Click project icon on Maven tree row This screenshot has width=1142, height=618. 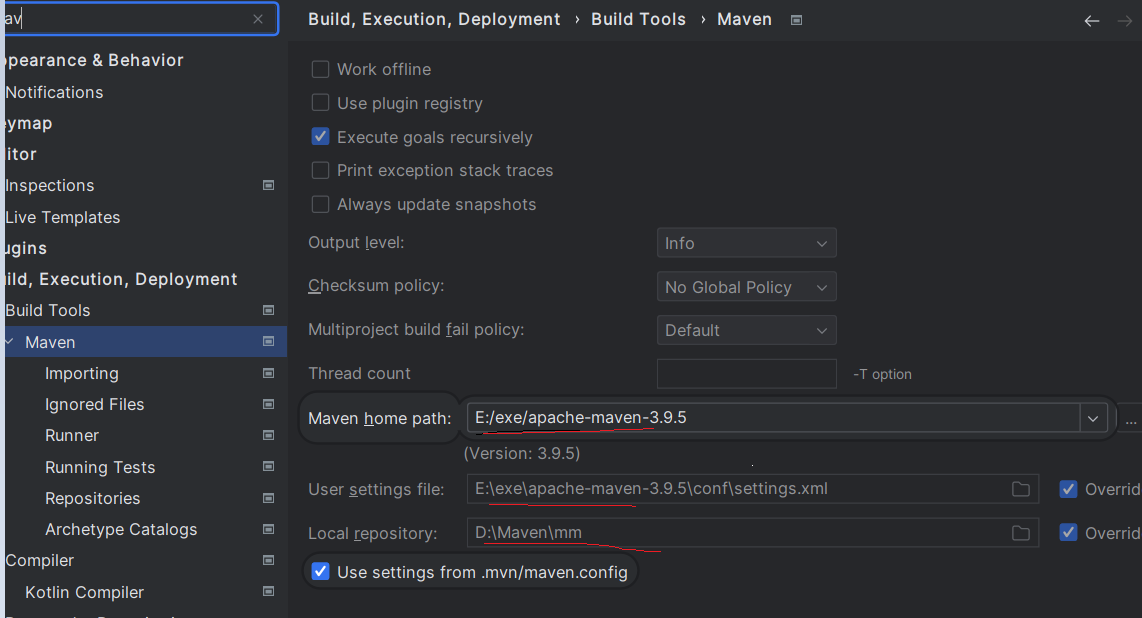click(x=268, y=341)
